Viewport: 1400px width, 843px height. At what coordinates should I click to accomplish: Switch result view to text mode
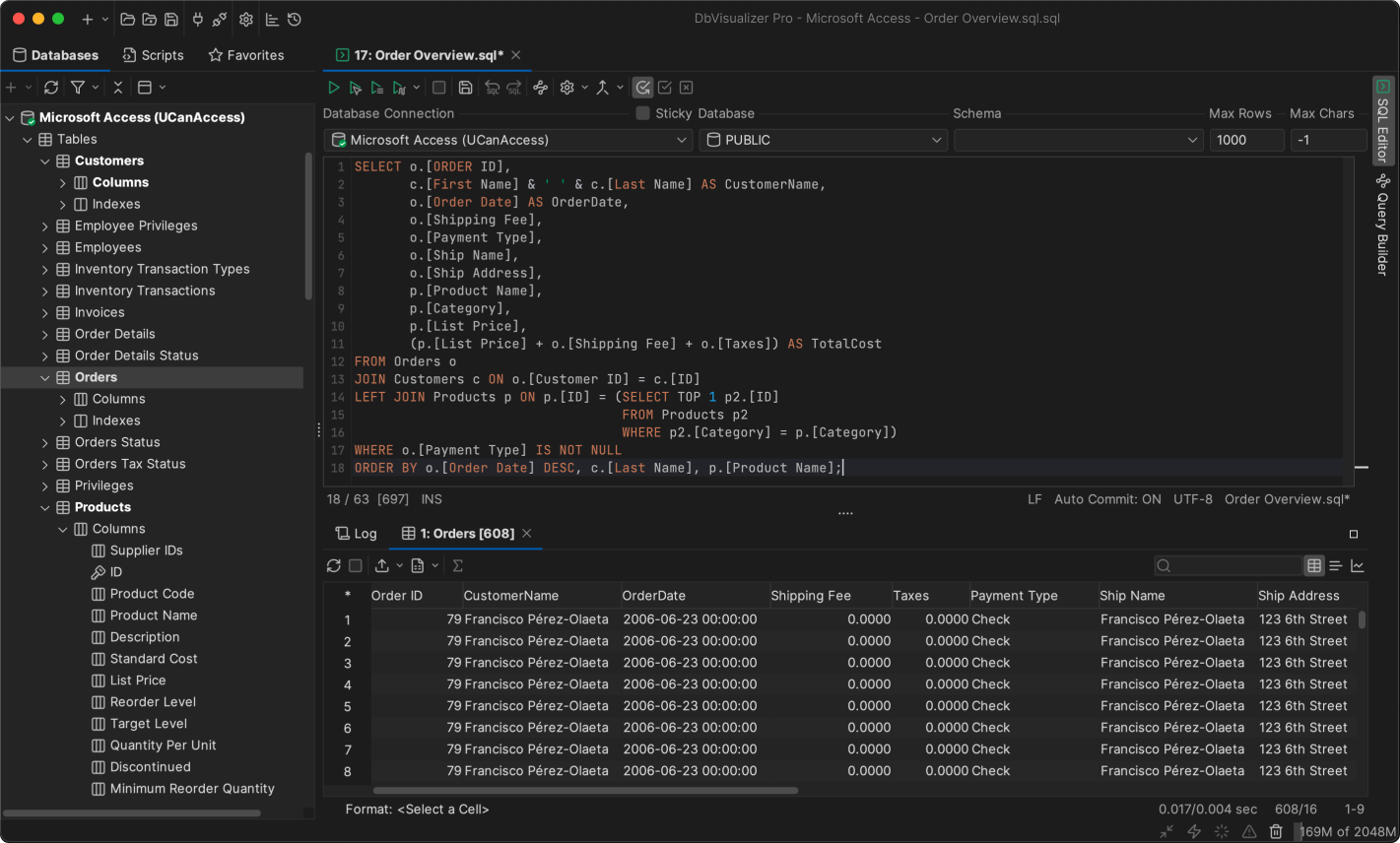click(1336, 565)
